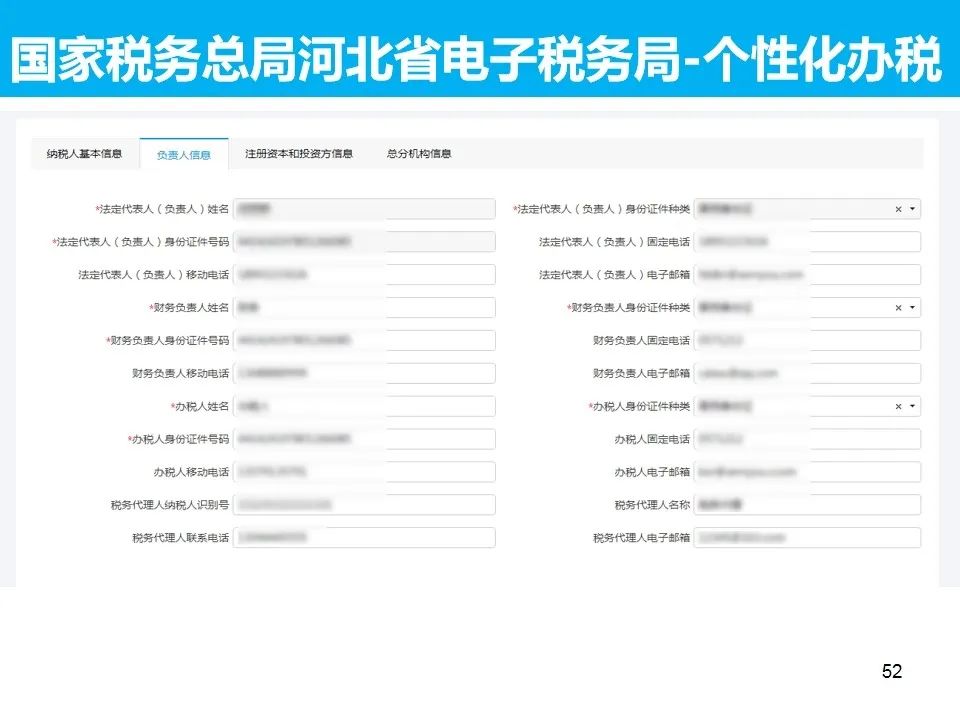This screenshot has width=960, height=720.
Task: Focus the 税务代理人名称 input field
Action: [x=808, y=505]
